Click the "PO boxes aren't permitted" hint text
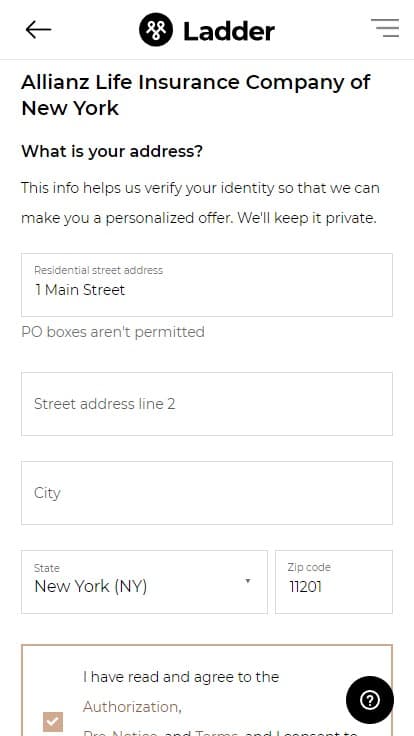Image resolution: width=414 pixels, height=736 pixels. tap(113, 332)
